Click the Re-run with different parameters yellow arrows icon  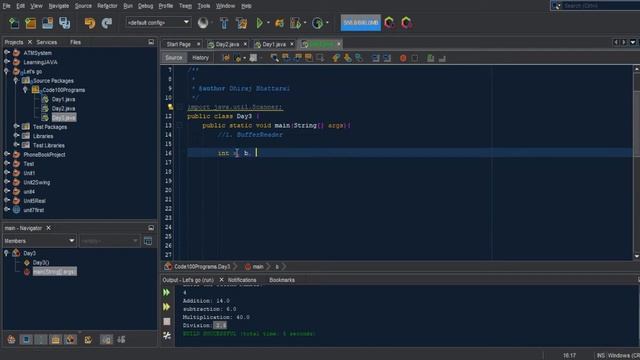[x=167, y=307]
